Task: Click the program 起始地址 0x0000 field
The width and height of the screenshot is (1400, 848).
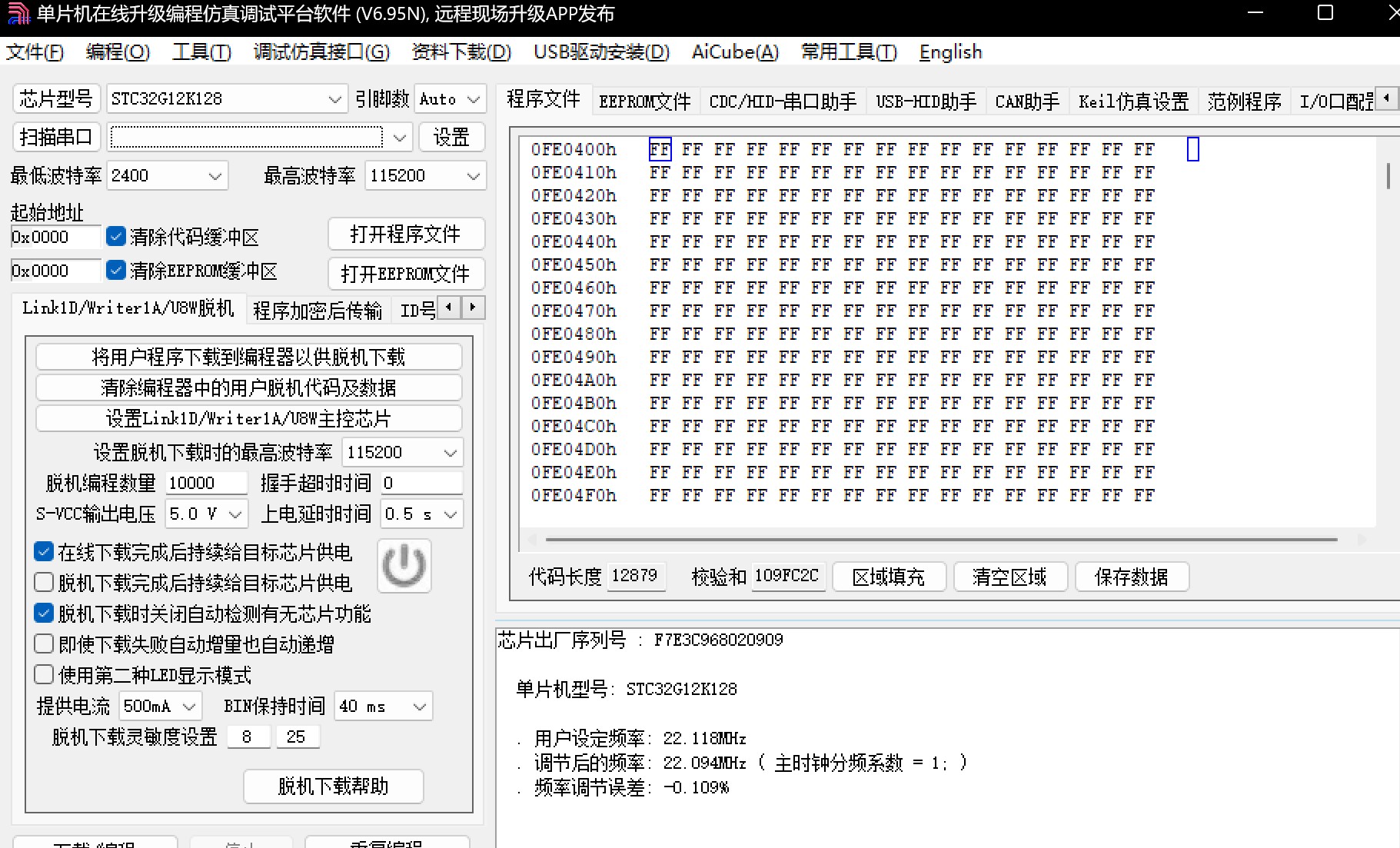Action: pos(55,237)
